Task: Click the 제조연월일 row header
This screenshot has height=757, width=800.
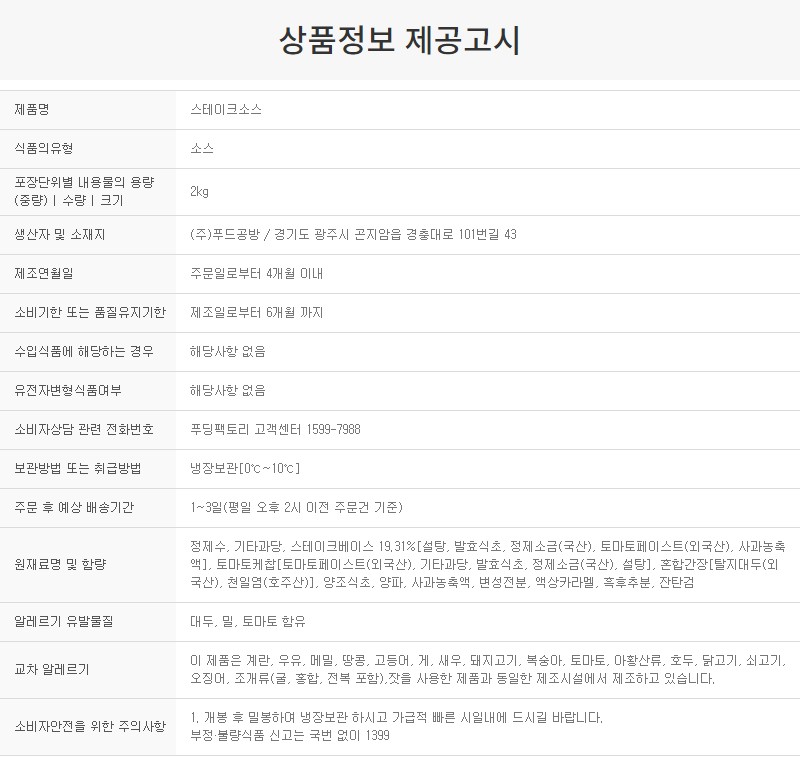Action: [40, 271]
